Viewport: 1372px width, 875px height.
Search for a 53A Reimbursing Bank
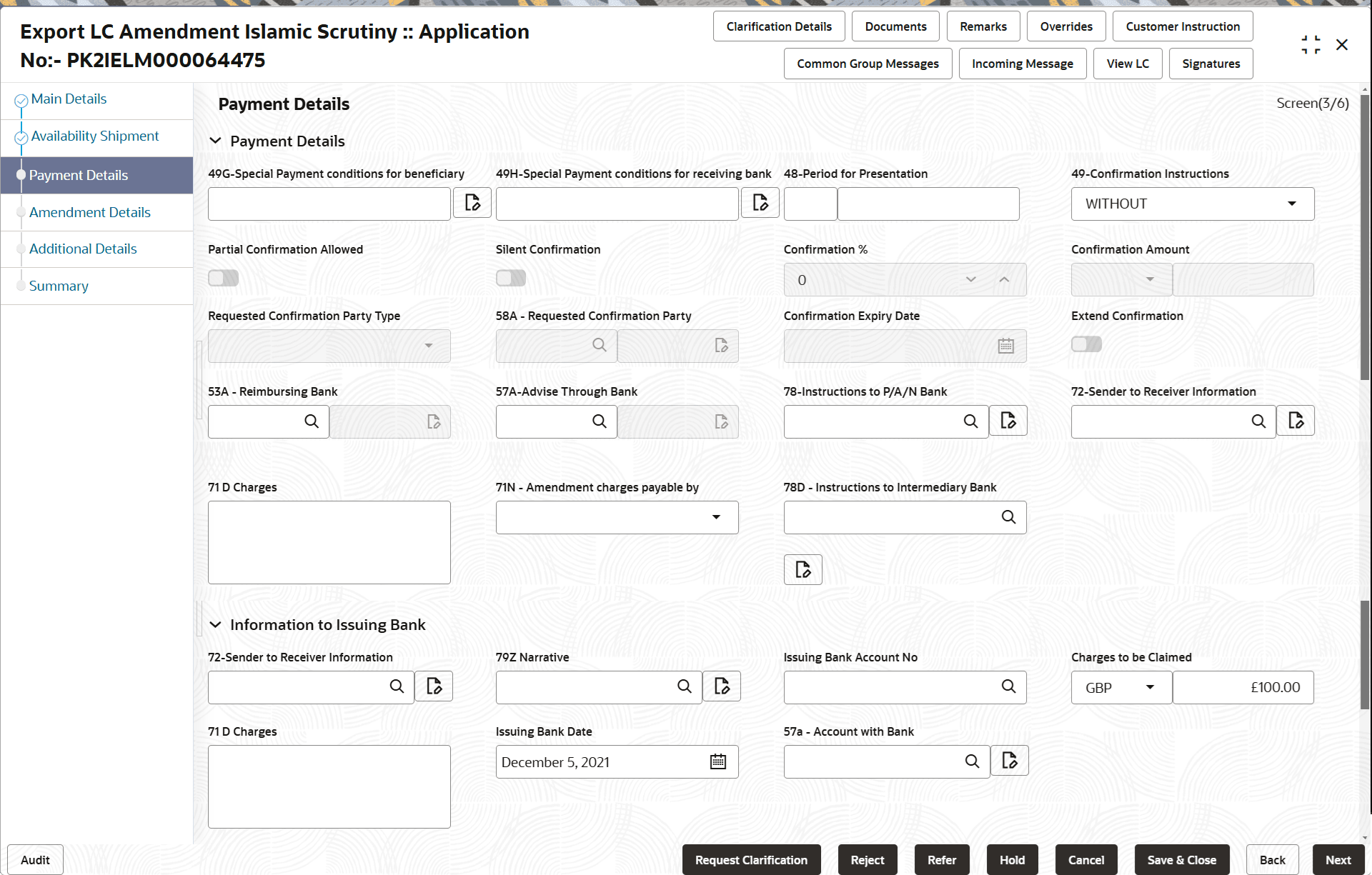(312, 421)
